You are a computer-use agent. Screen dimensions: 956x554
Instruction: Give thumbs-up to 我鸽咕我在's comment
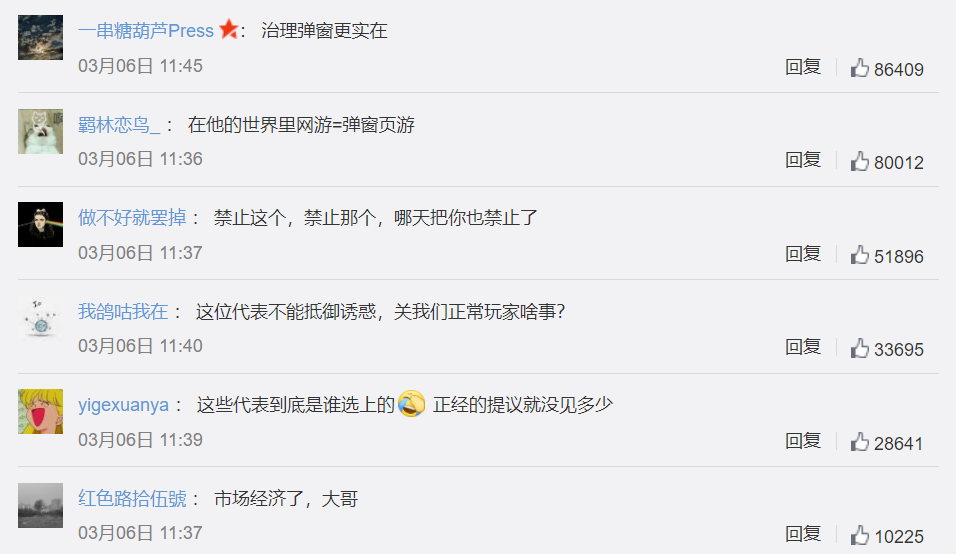[860, 348]
